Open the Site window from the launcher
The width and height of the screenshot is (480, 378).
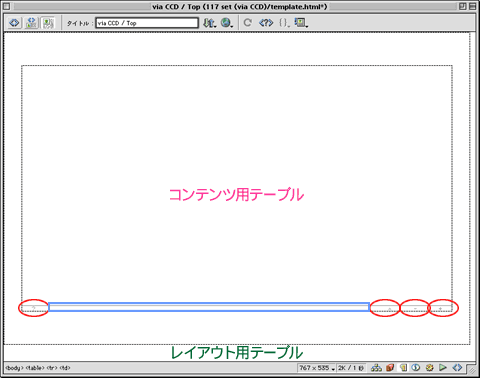point(376,368)
